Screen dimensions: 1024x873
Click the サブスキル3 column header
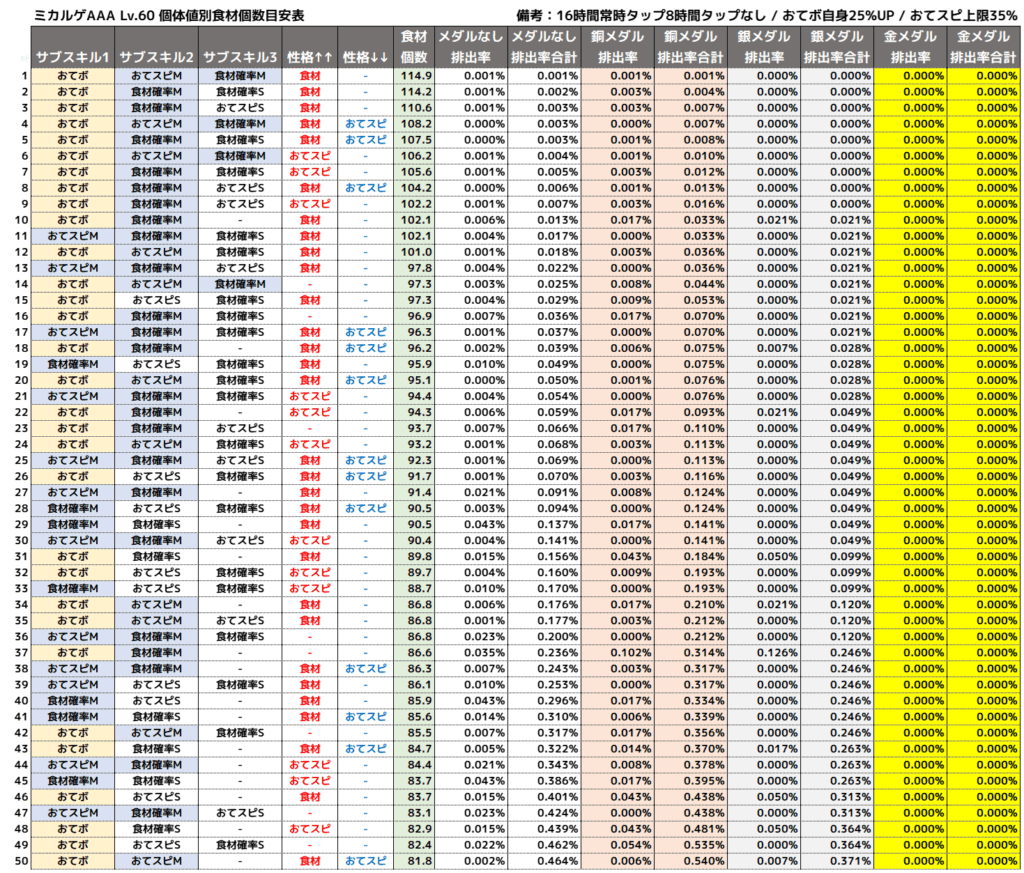pos(240,57)
